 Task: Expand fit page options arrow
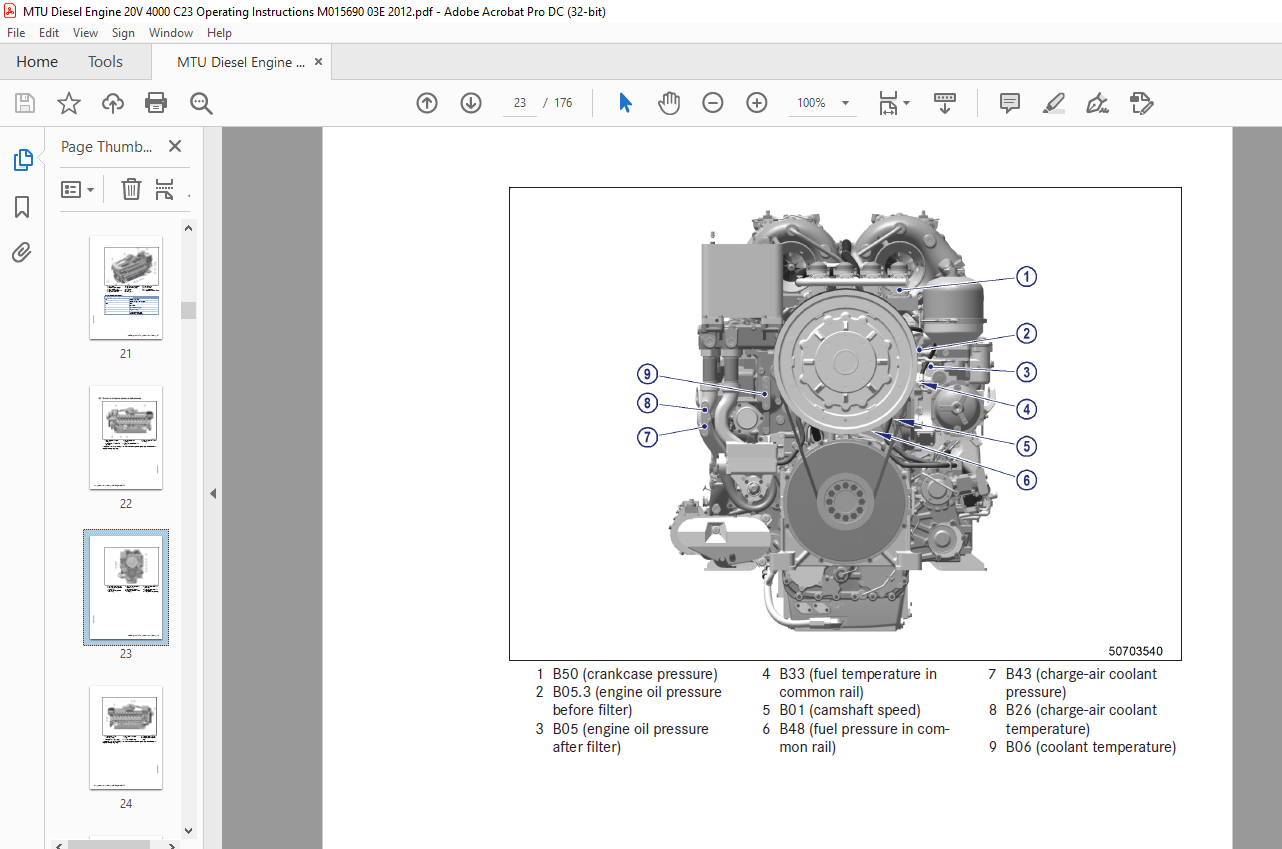pos(906,103)
